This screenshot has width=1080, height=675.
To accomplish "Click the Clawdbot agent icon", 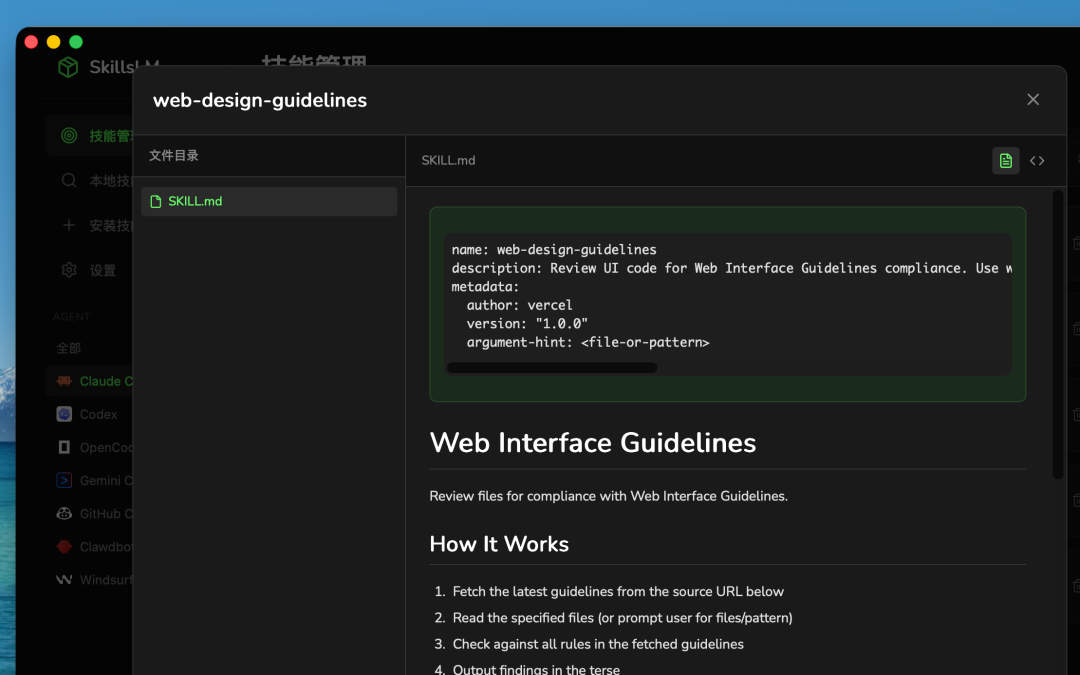I will point(64,547).
